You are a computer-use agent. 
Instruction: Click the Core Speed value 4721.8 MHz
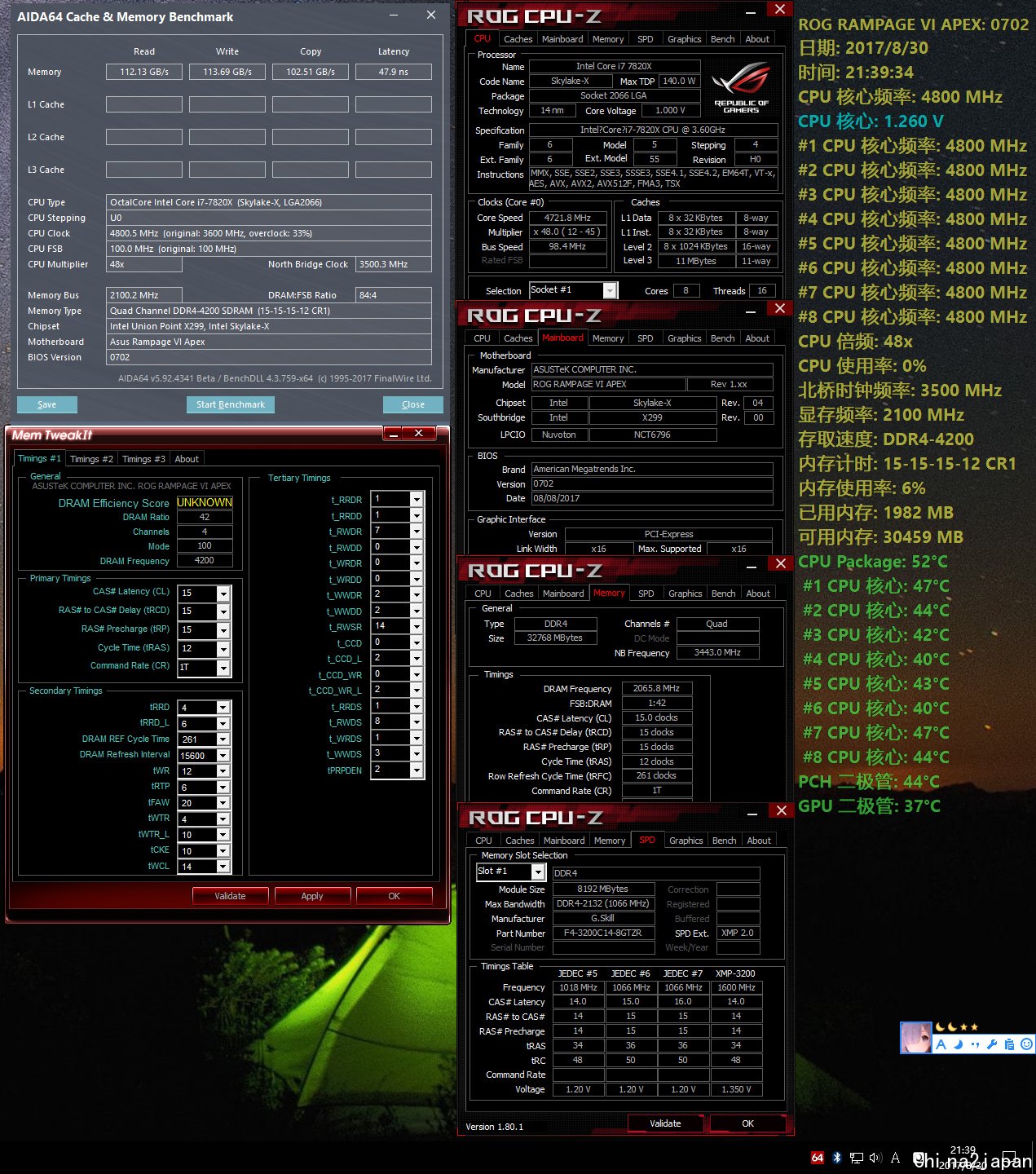567,218
